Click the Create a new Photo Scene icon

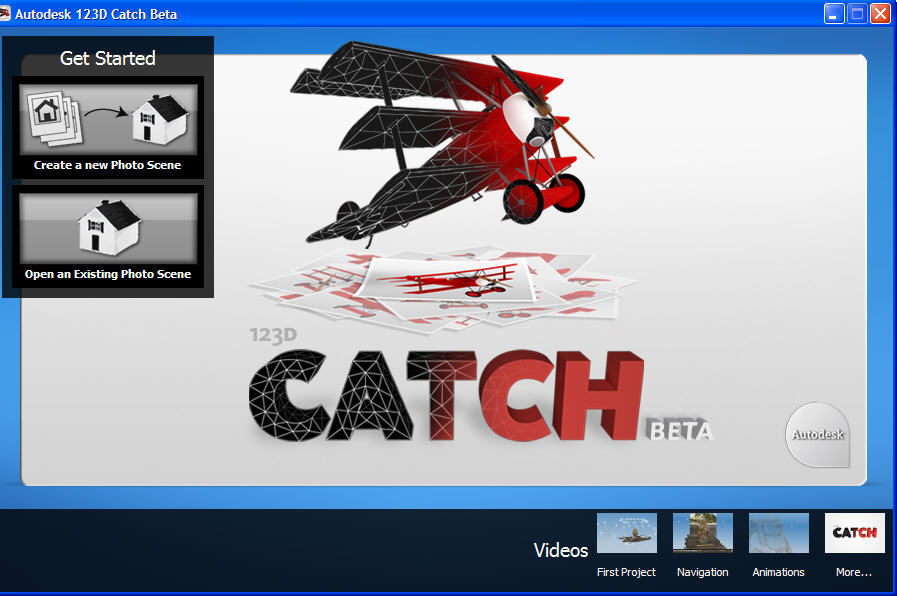[107, 119]
